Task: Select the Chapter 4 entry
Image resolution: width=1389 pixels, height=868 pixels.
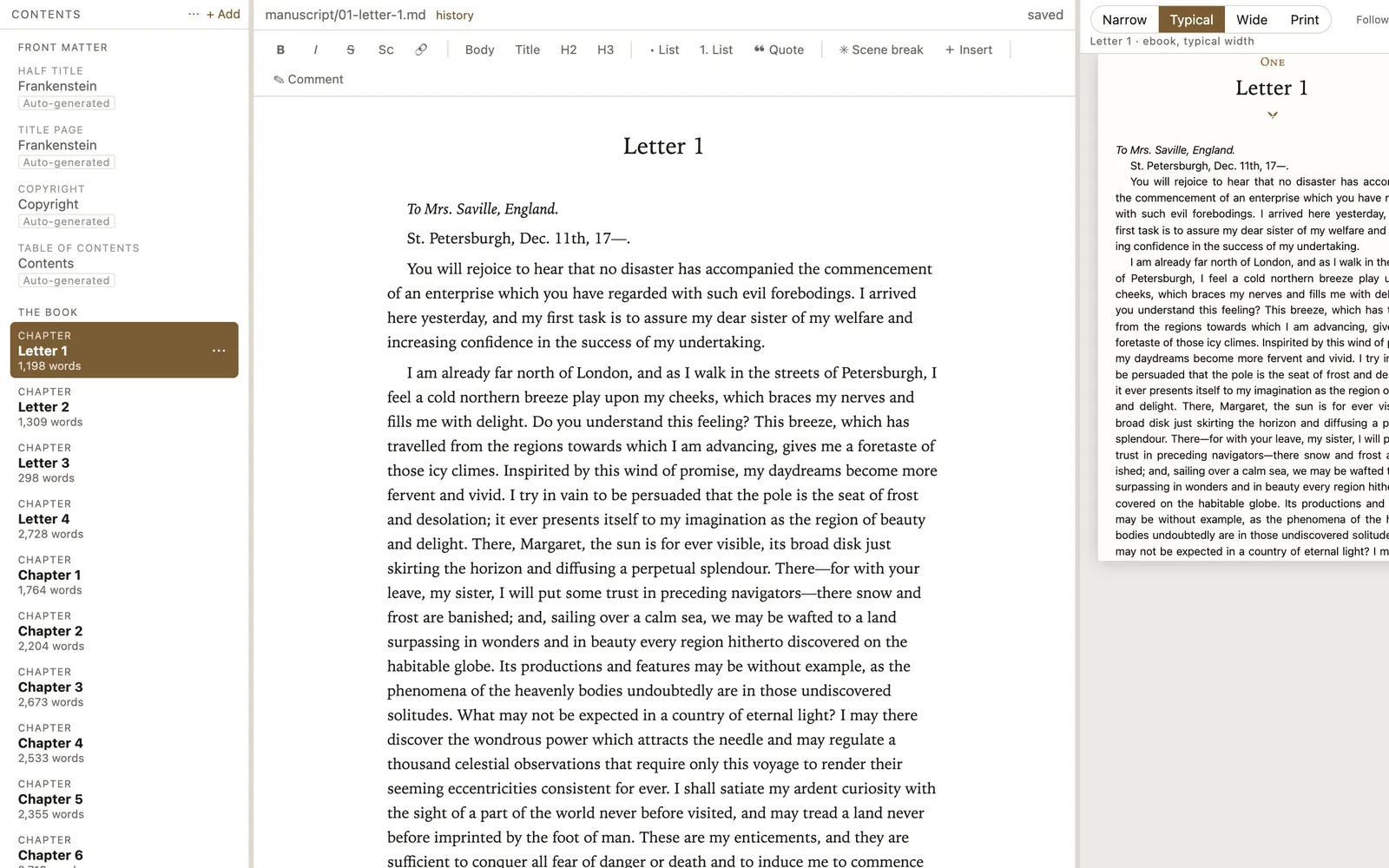Action: 124,743
